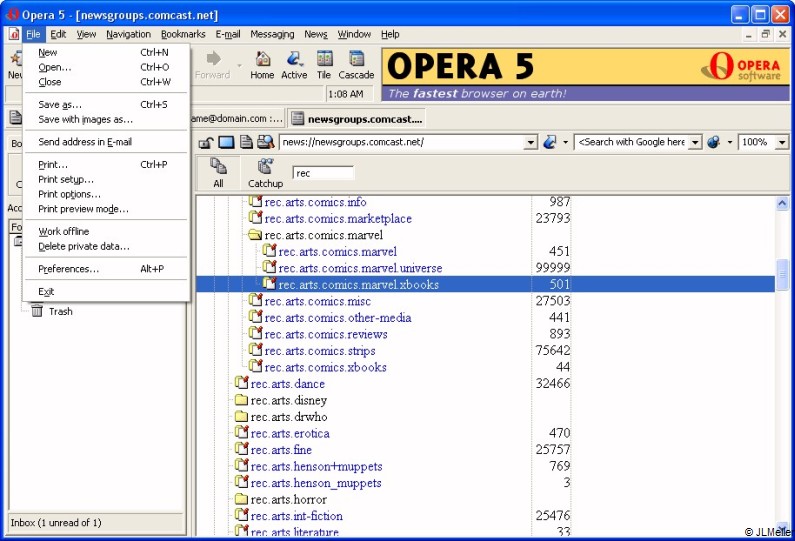Click the scroll up arrow of newsgroup list
795x541 pixels.
tap(782, 203)
